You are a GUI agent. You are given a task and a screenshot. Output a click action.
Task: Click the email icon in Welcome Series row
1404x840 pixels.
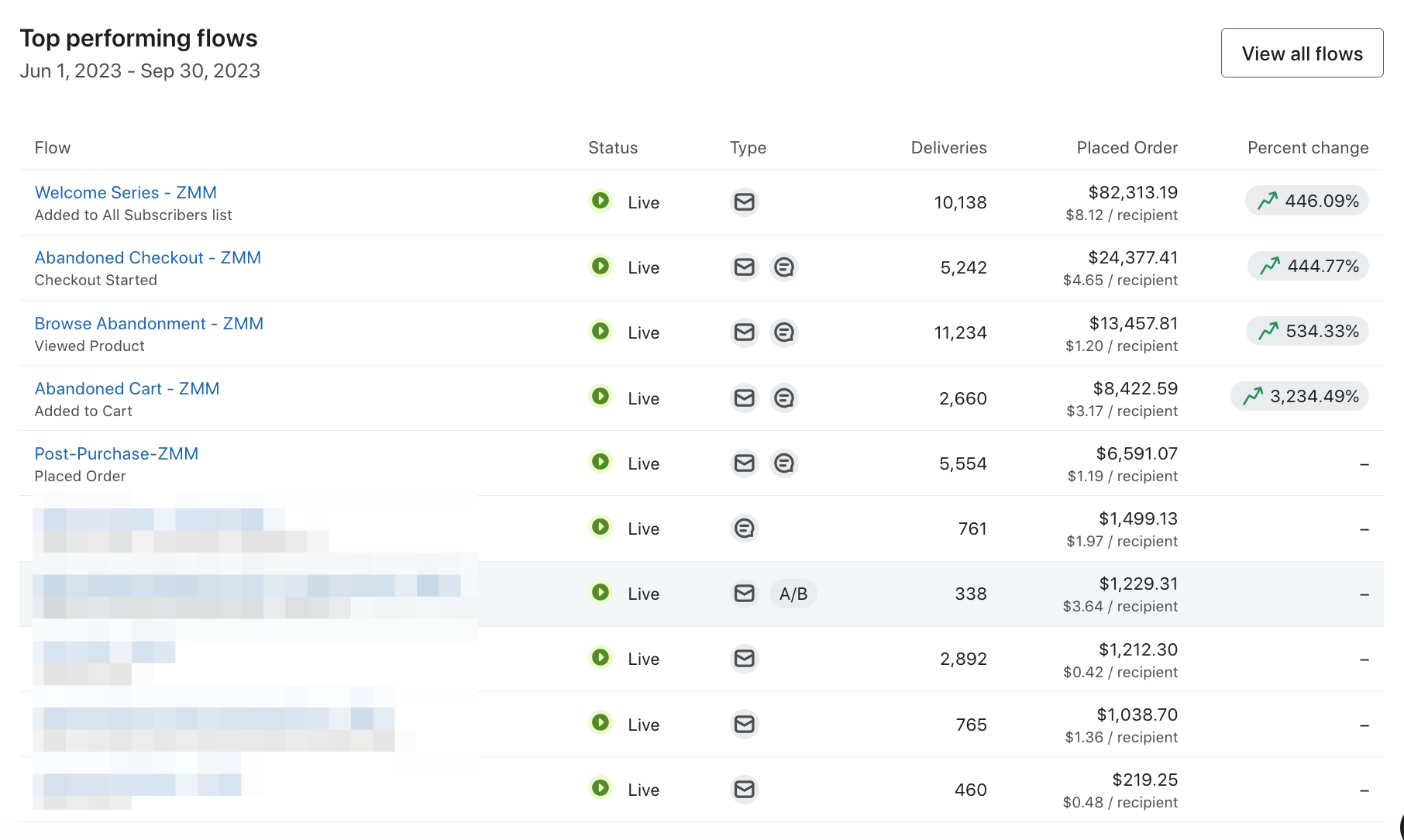click(x=744, y=201)
